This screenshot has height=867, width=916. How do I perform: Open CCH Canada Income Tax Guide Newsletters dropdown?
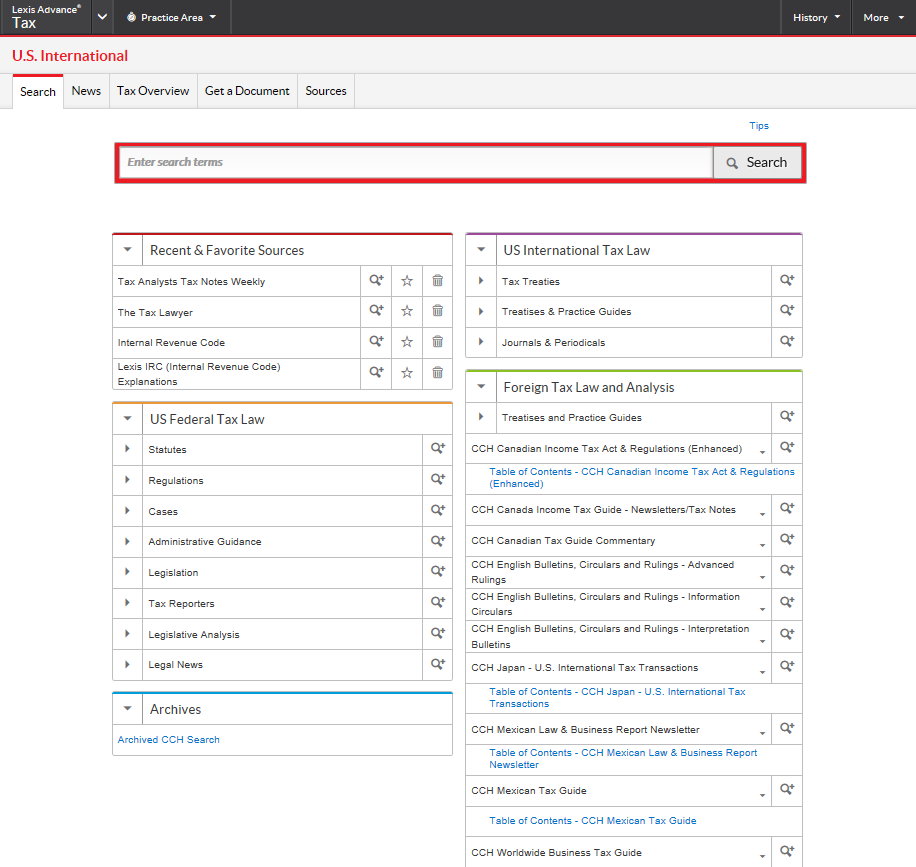(x=762, y=514)
